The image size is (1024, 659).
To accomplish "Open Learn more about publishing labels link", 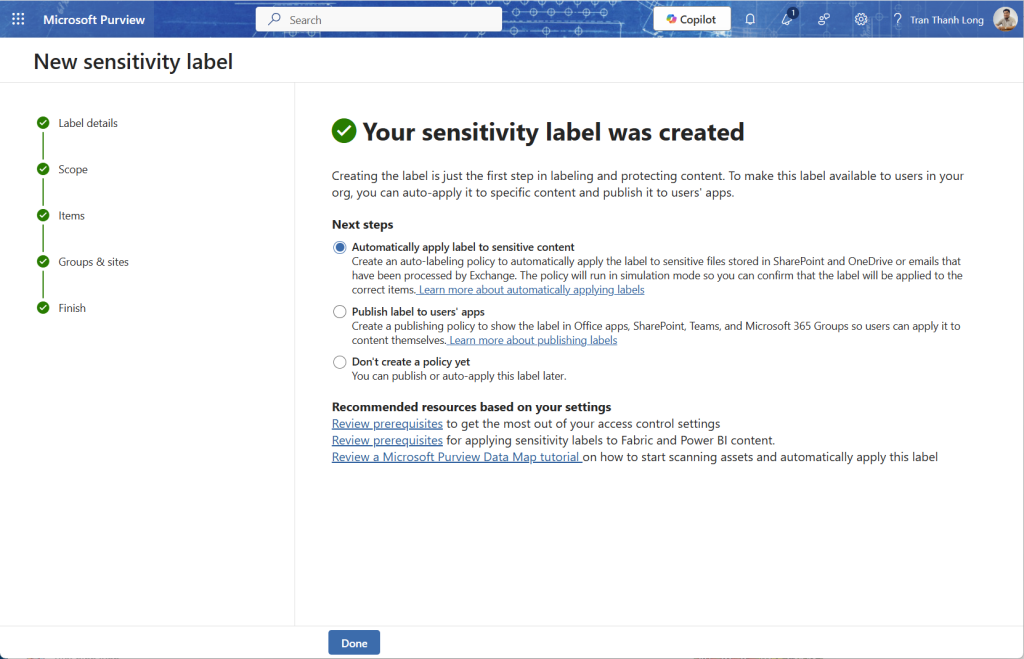I will 533,340.
